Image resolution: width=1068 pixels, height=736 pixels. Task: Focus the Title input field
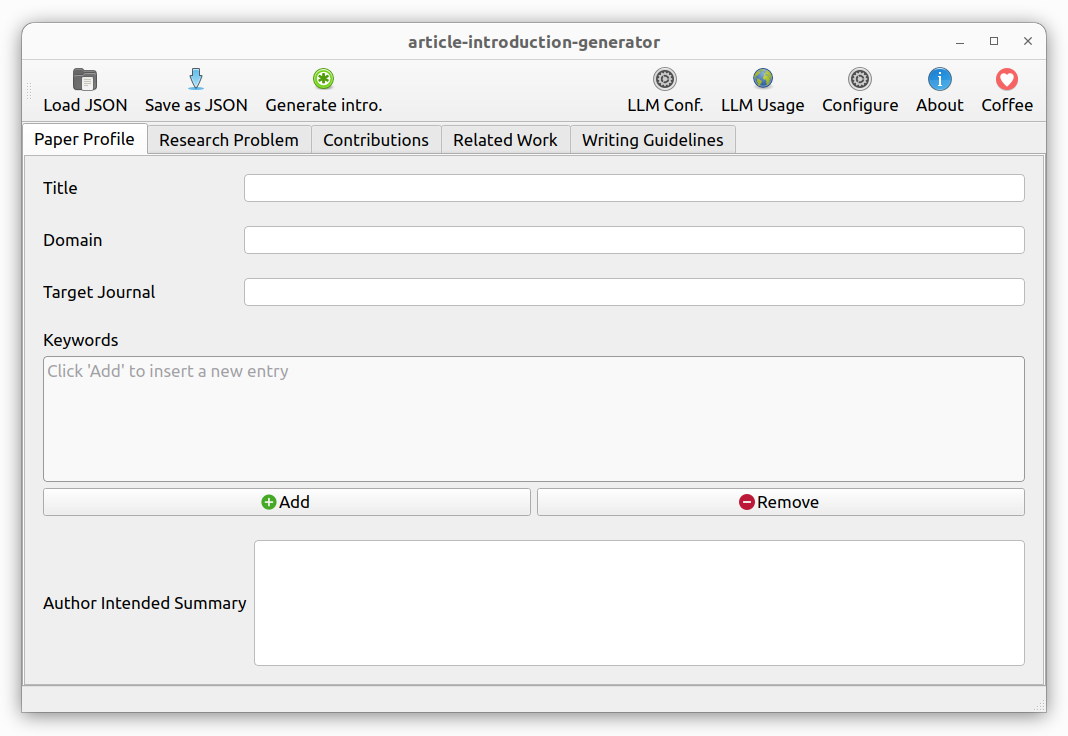coord(634,188)
